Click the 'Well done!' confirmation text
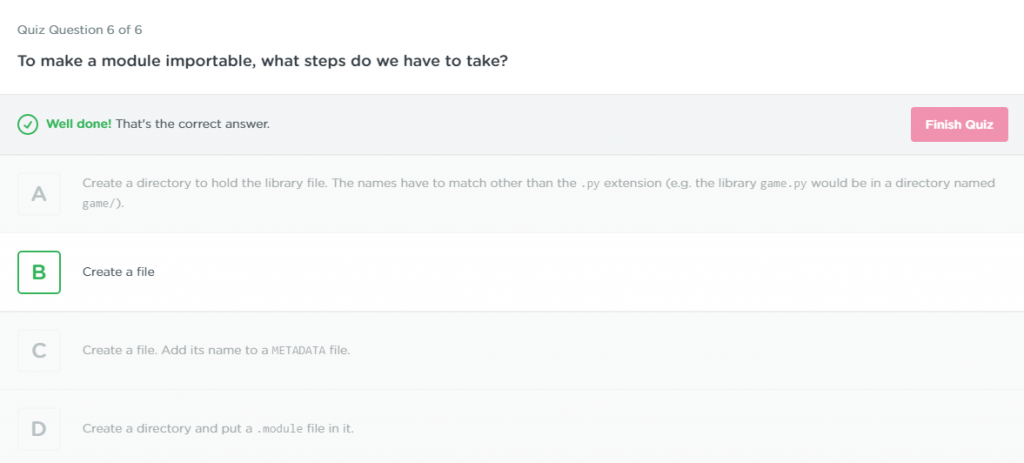The image size is (1024, 463). click(78, 124)
